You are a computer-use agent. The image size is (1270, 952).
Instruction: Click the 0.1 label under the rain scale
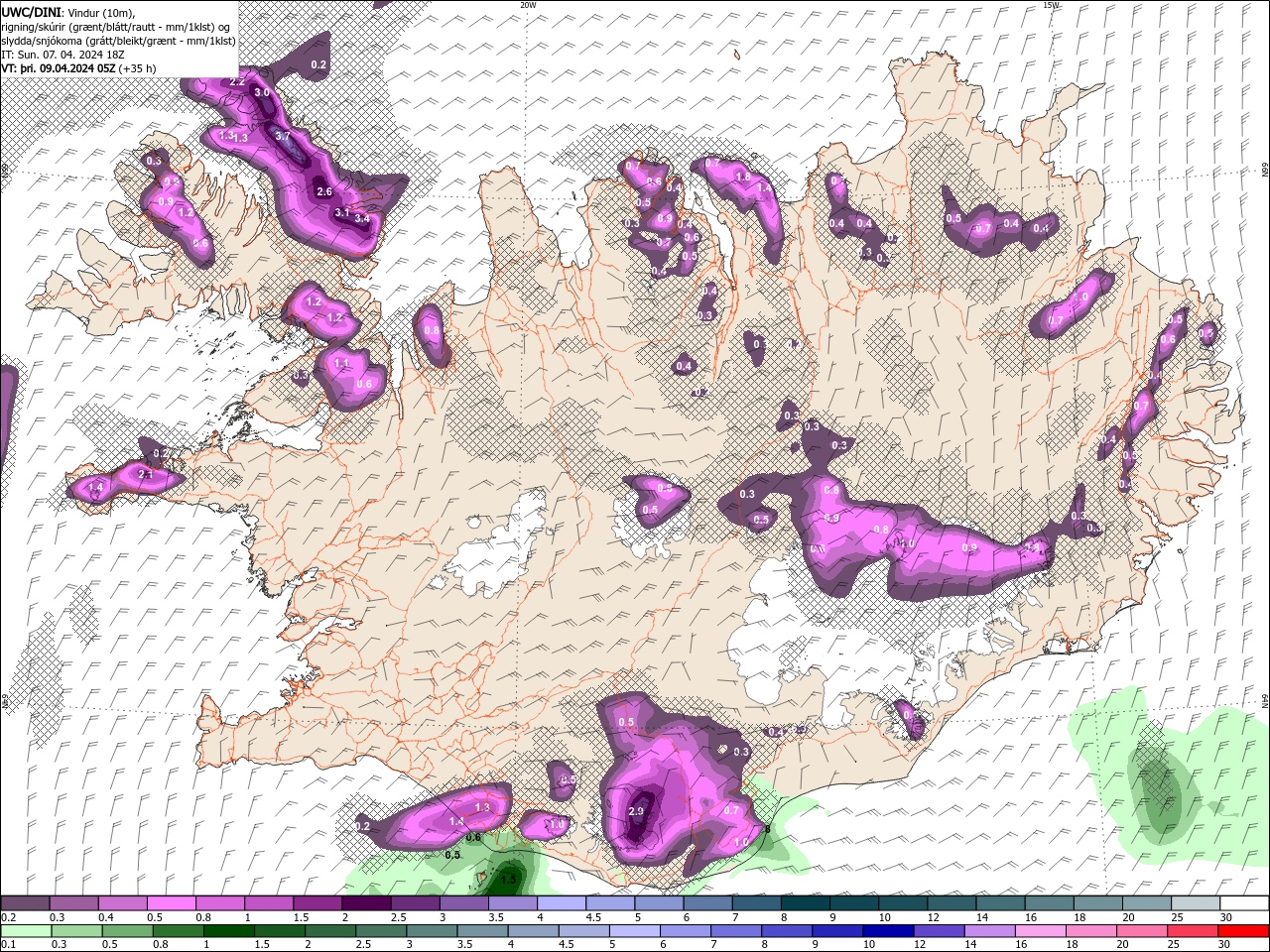tap(9, 944)
